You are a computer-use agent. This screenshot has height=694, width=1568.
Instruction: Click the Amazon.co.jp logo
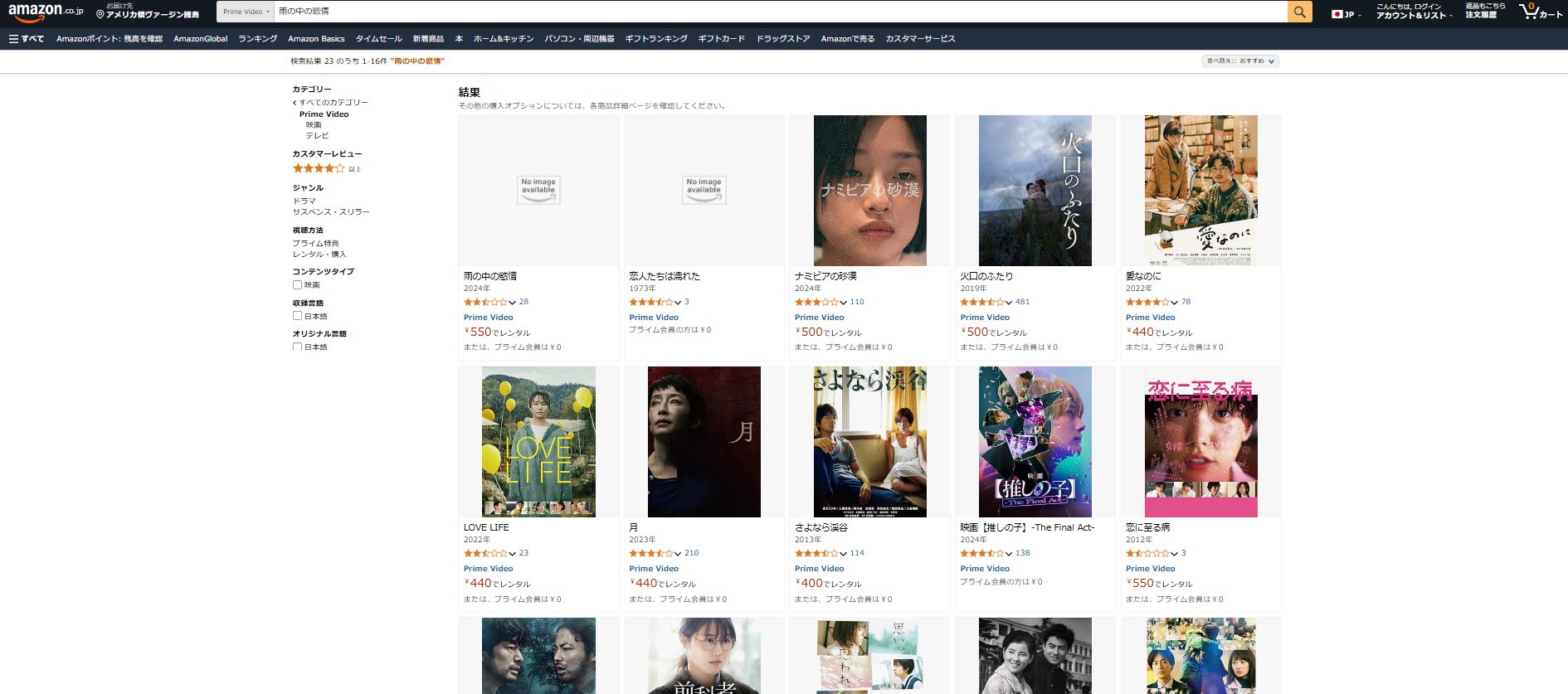click(x=46, y=12)
